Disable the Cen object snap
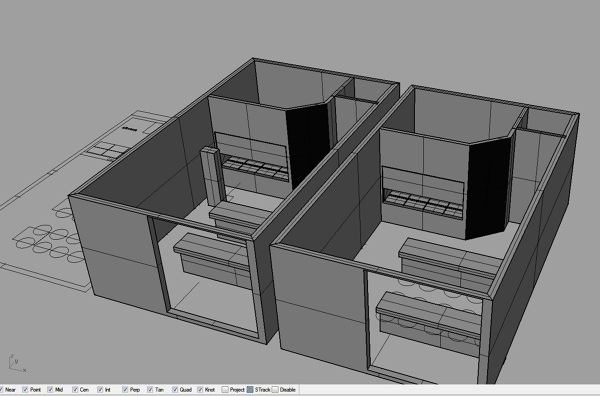 (x=75, y=389)
